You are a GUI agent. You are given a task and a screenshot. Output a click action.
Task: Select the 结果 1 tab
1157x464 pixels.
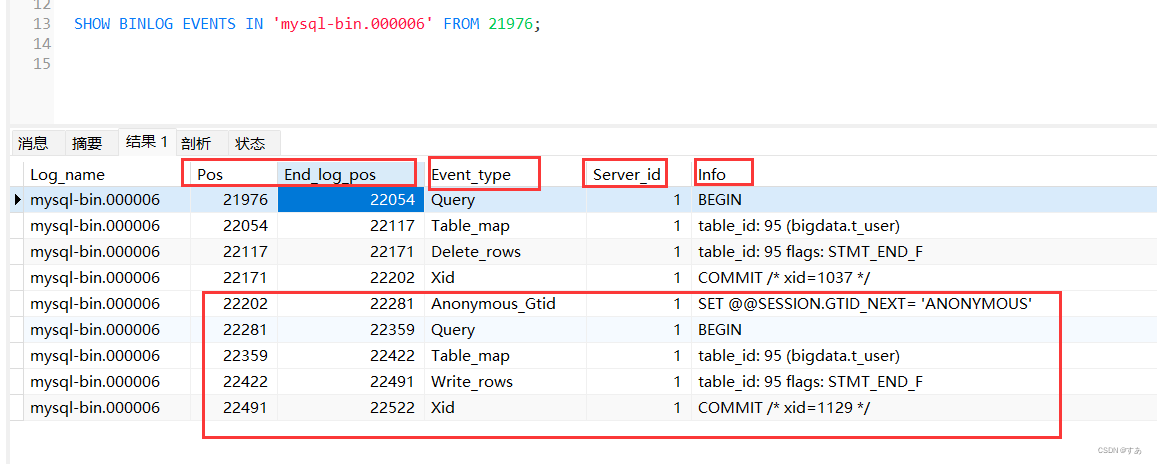(147, 142)
